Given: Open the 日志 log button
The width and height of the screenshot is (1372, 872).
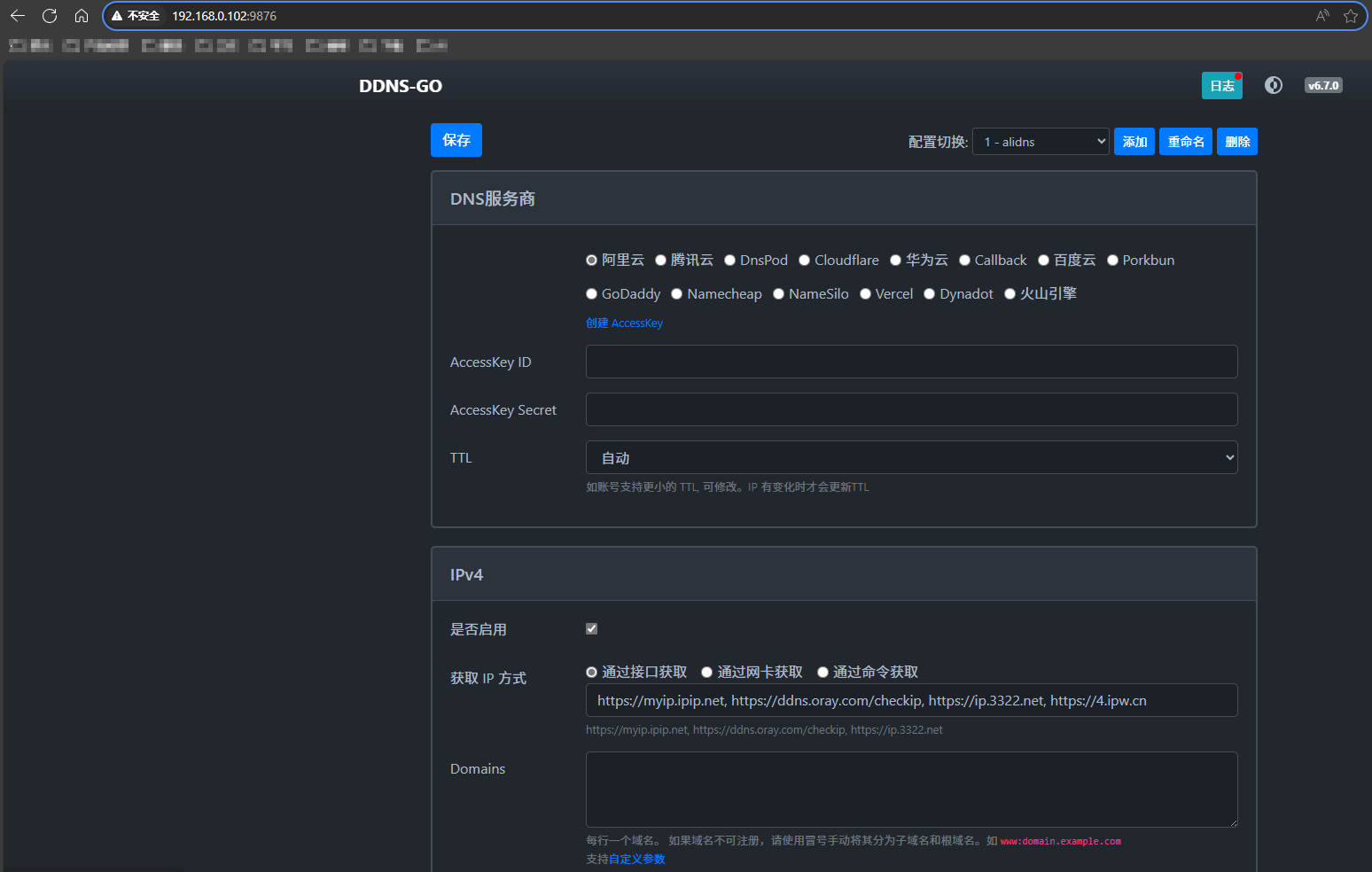Looking at the screenshot, I should click(x=1222, y=86).
